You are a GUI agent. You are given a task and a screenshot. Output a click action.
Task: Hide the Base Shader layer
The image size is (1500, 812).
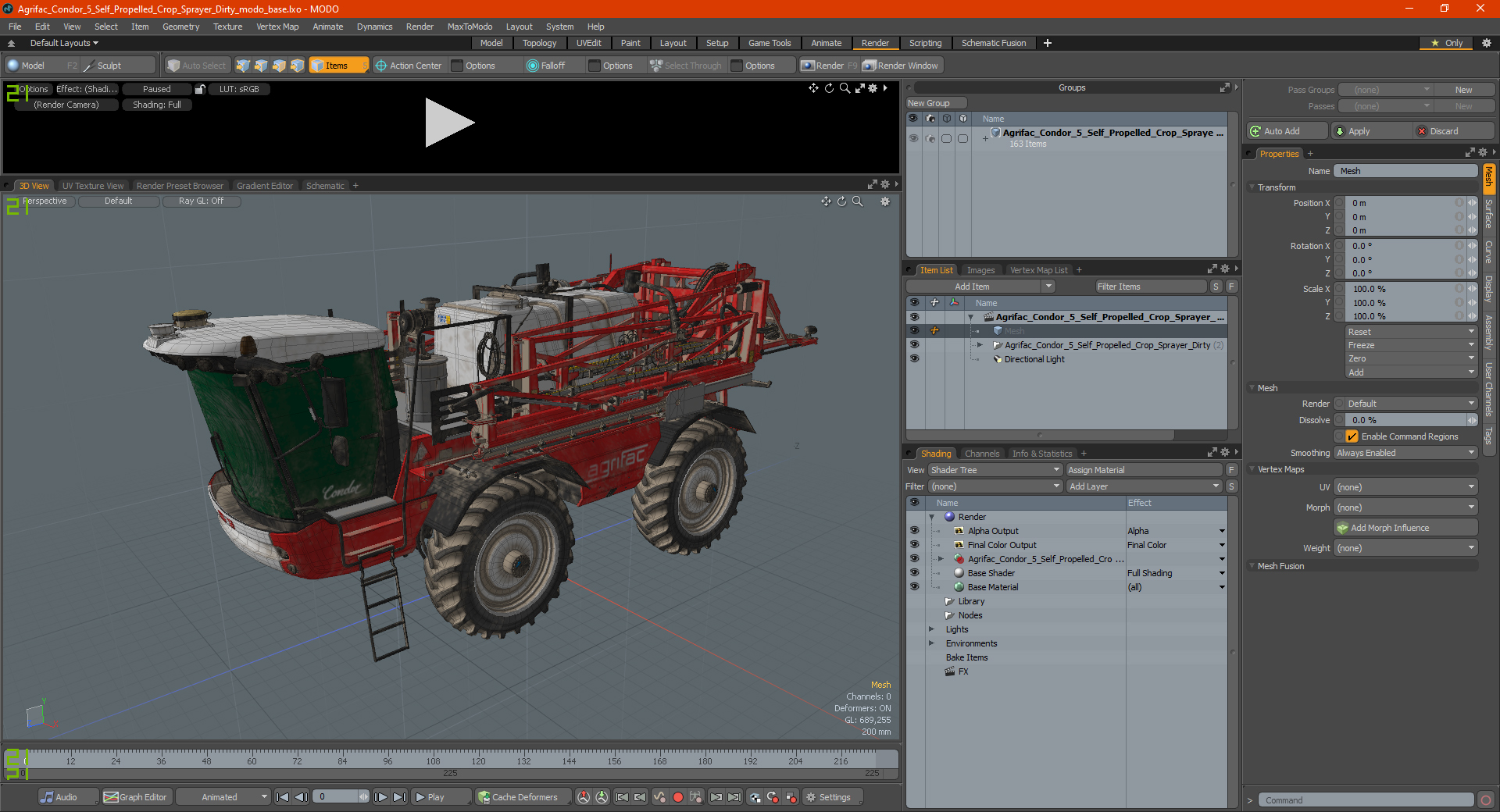(x=914, y=573)
